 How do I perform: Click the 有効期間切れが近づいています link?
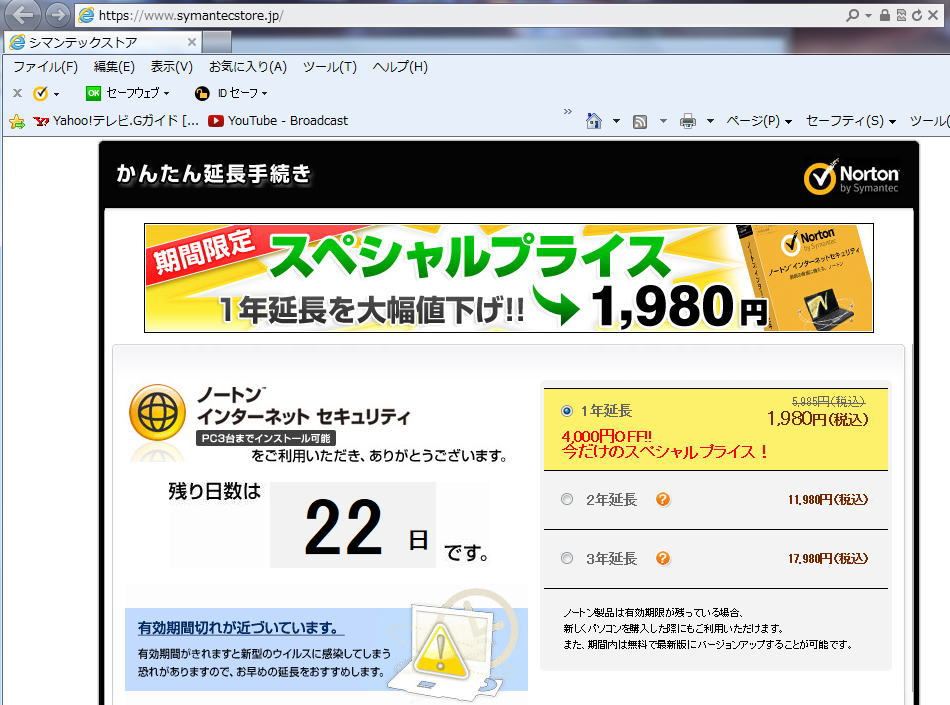coord(241,628)
